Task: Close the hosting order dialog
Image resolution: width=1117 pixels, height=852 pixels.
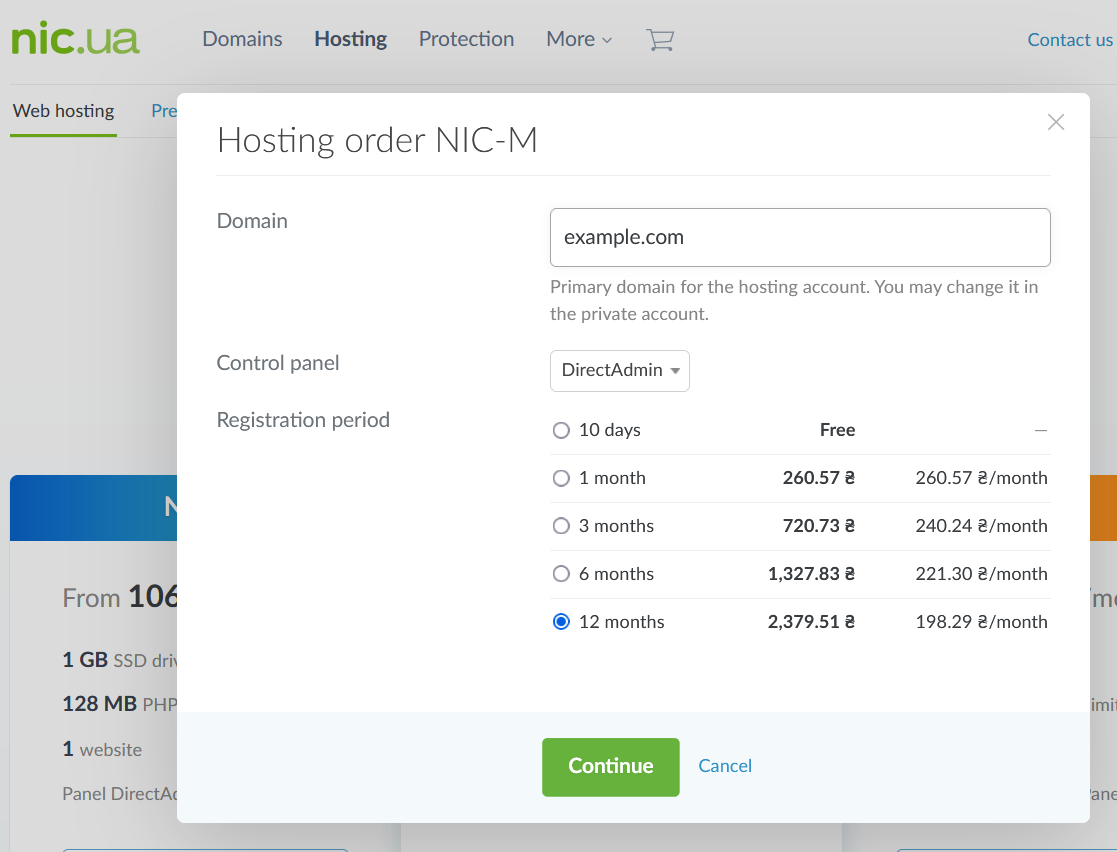Action: coord(1055,122)
